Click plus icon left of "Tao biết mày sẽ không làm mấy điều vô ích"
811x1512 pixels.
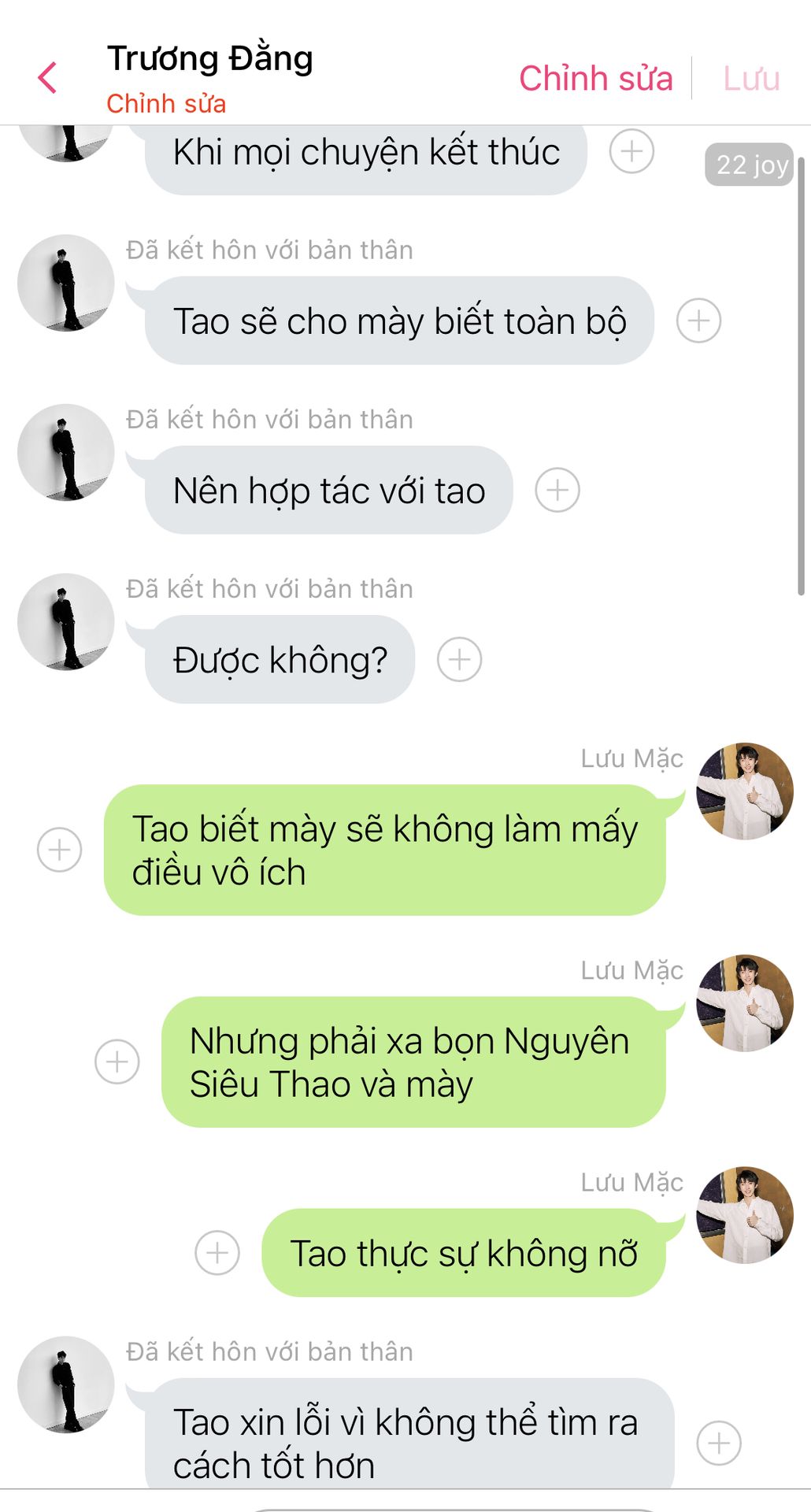tap(60, 850)
